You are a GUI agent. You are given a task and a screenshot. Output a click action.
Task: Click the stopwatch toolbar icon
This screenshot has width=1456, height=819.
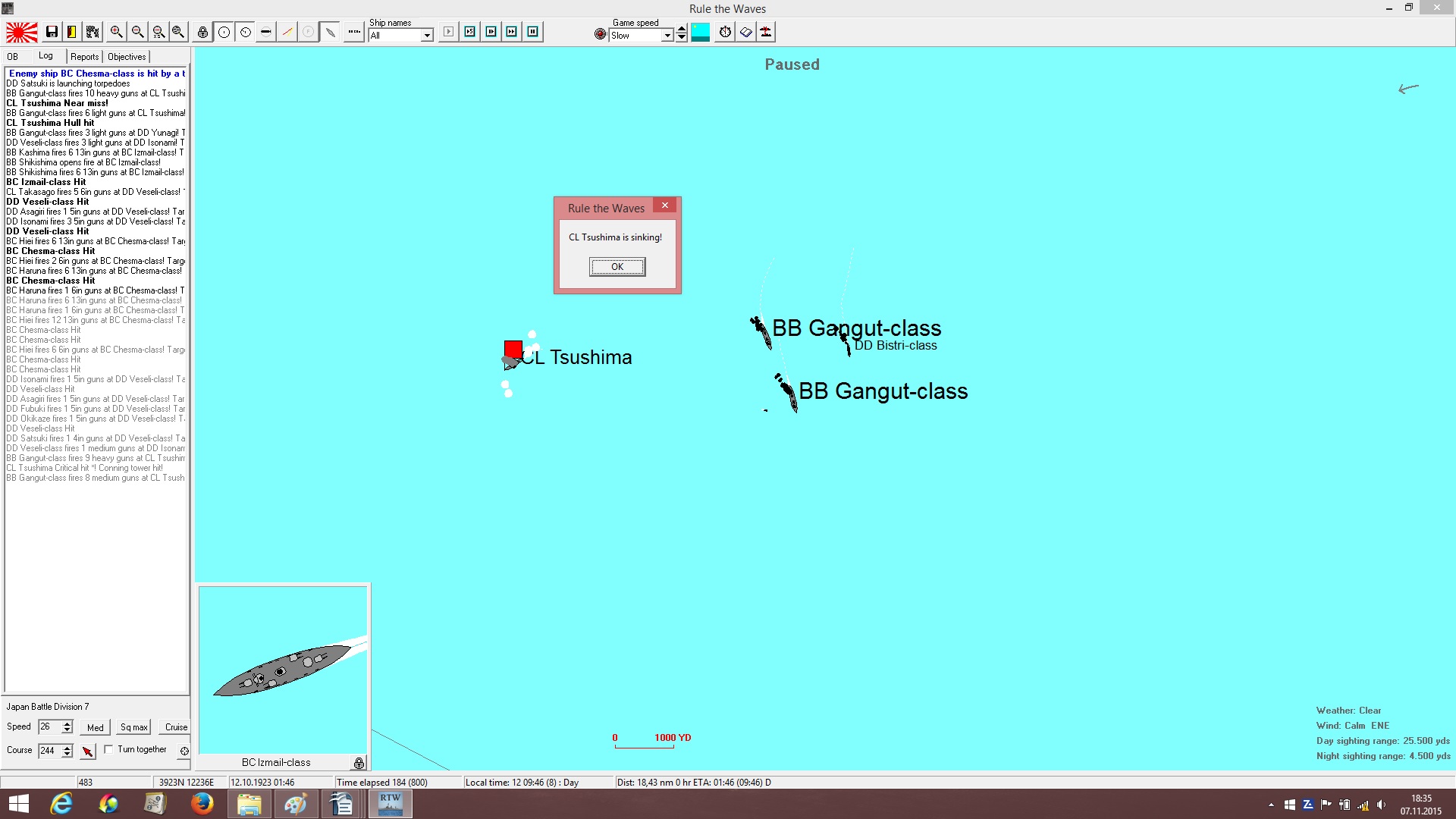[x=726, y=32]
